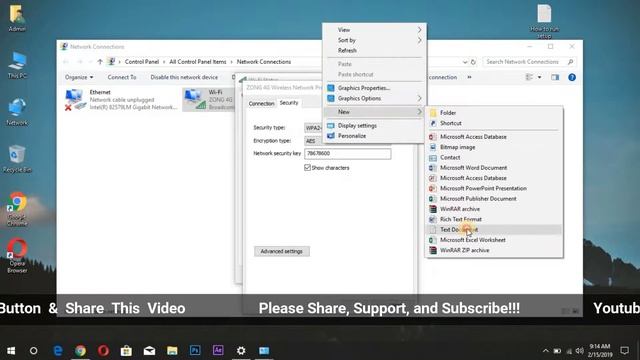Click the Search Network Connections box
Viewport: 640px width, 360px height.
pos(529,62)
